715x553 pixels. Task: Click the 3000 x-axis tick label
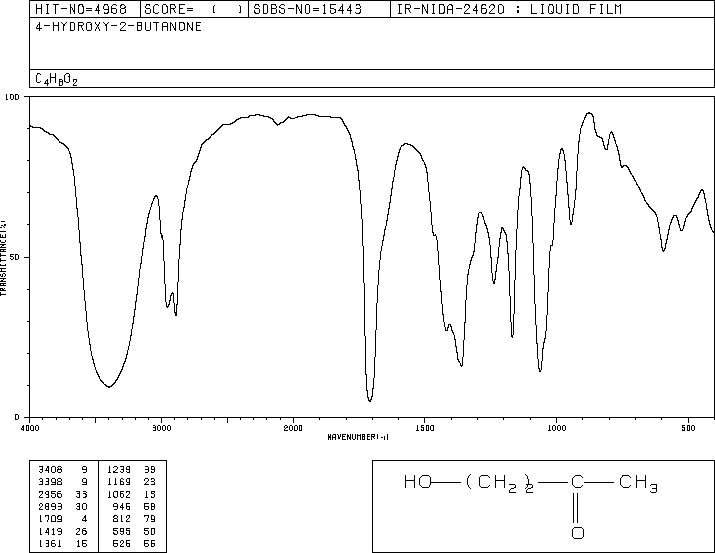tap(161, 428)
